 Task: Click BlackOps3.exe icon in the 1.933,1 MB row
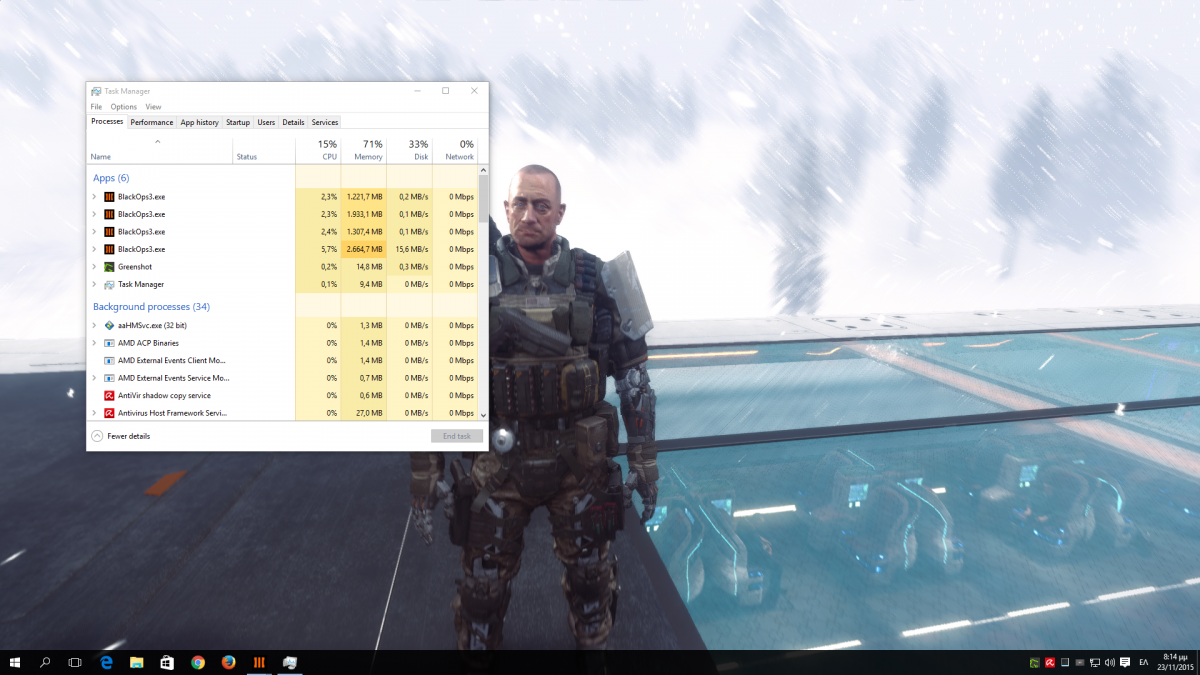coord(109,214)
